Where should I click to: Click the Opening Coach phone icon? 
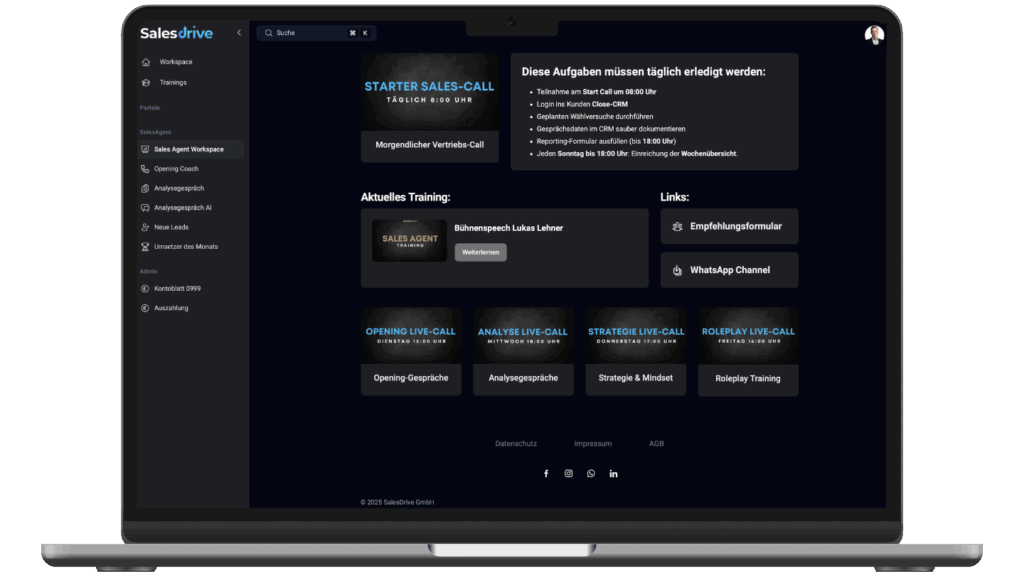click(146, 169)
